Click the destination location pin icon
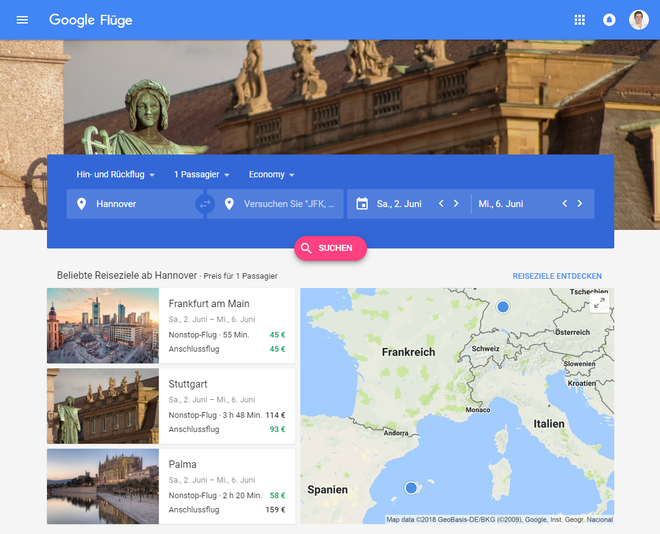Image resolution: width=660 pixels, height=534 pixels. point(229,204)
